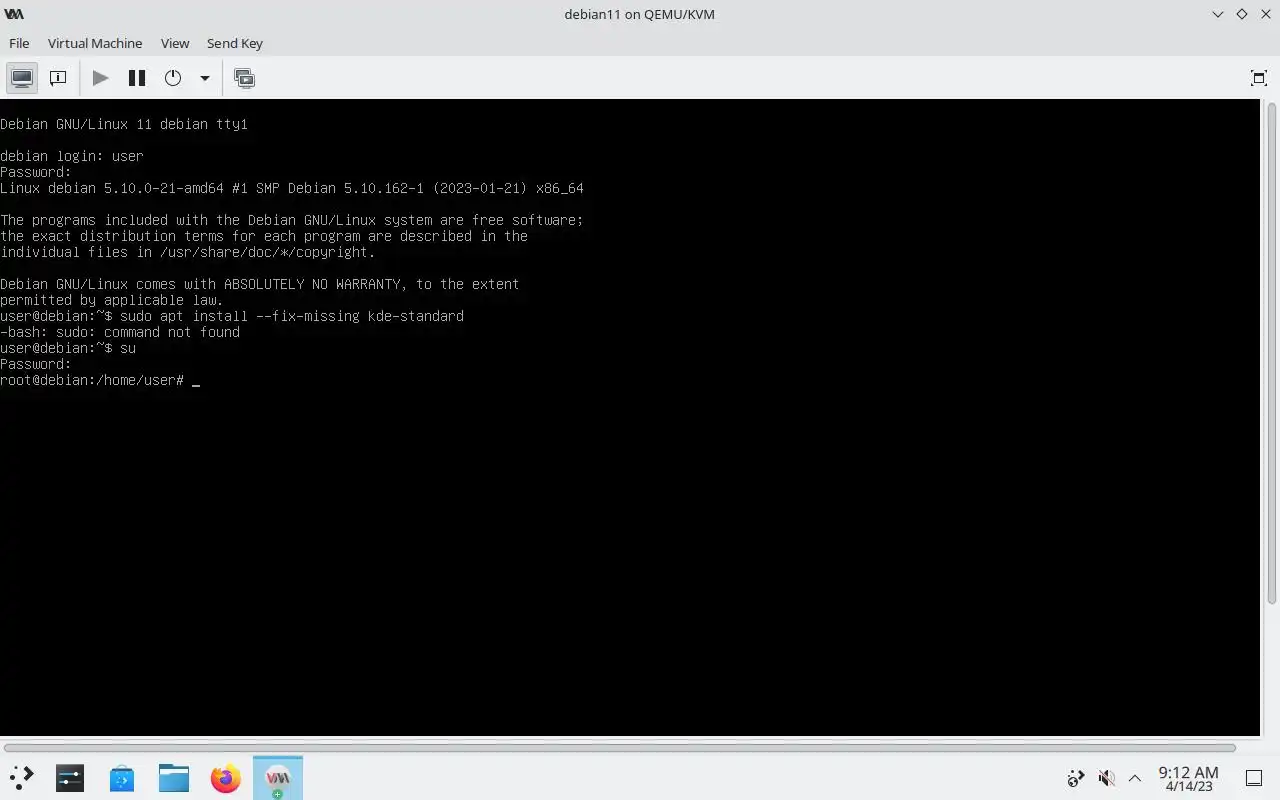Switch the viewer to fullscreen mode

(1259, 78)
